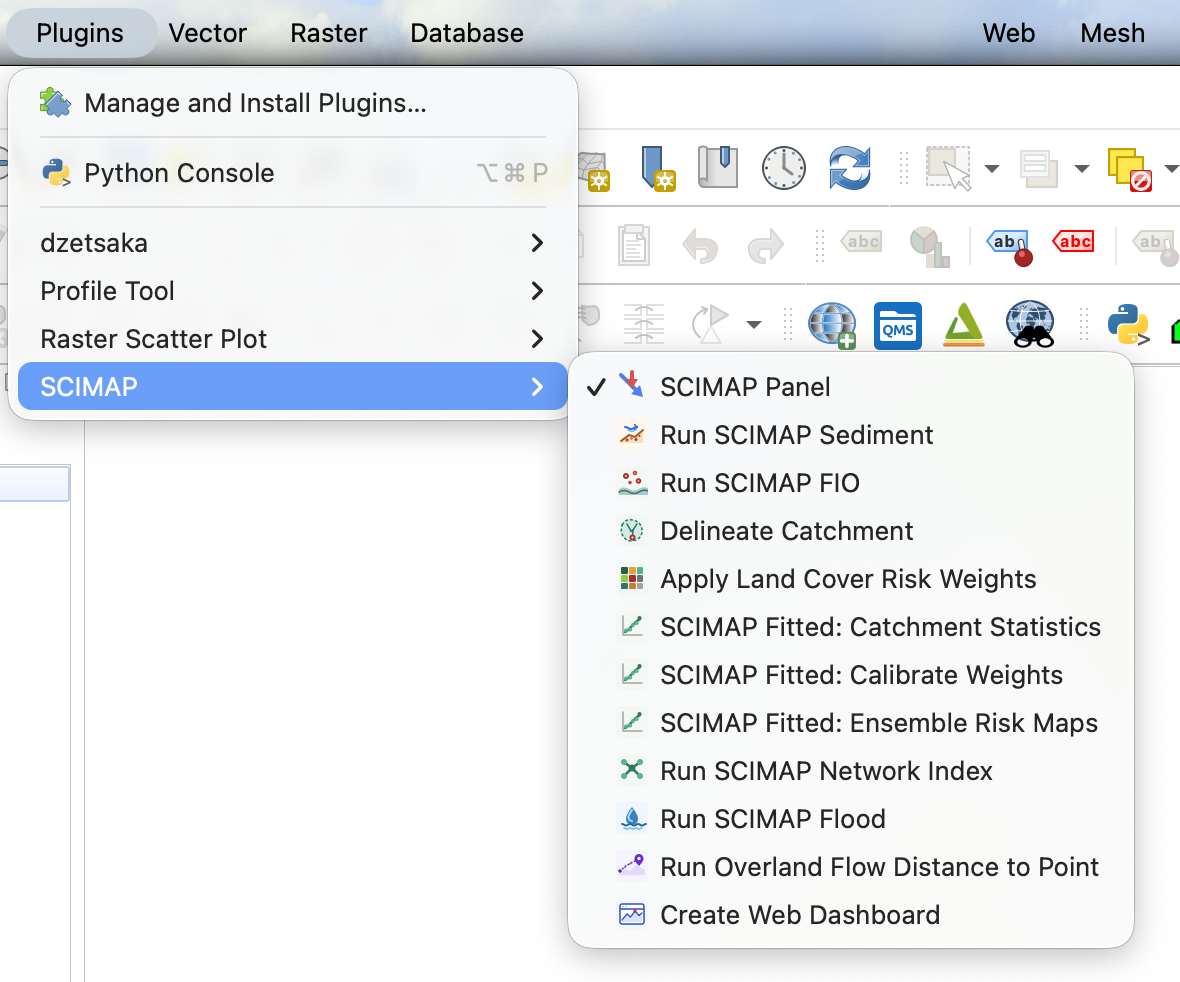Open the Database menu
Screen dimensions: 1180x982
[467, 33]
